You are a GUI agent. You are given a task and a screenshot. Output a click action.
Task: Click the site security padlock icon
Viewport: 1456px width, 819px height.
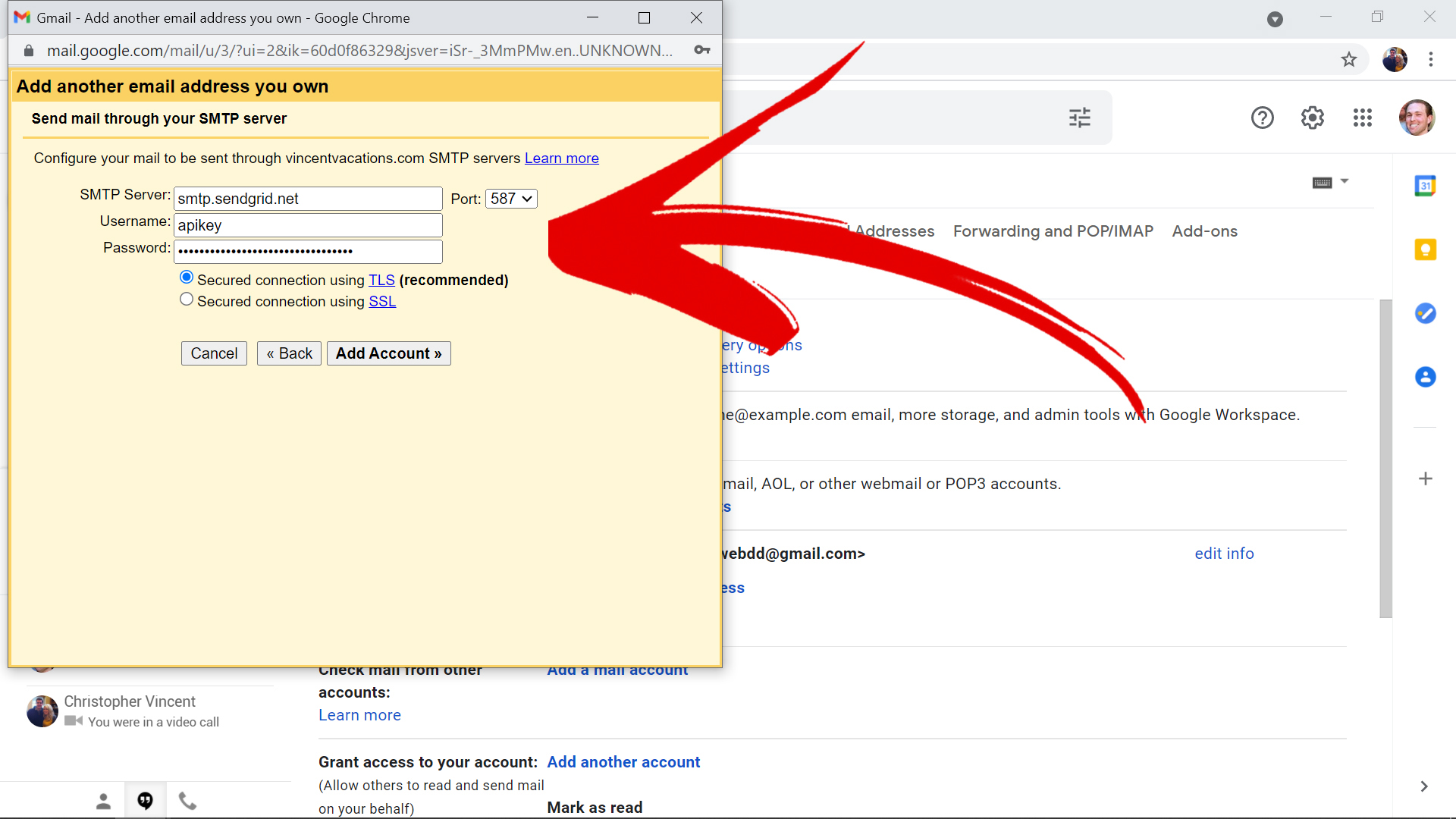(29, 51)
